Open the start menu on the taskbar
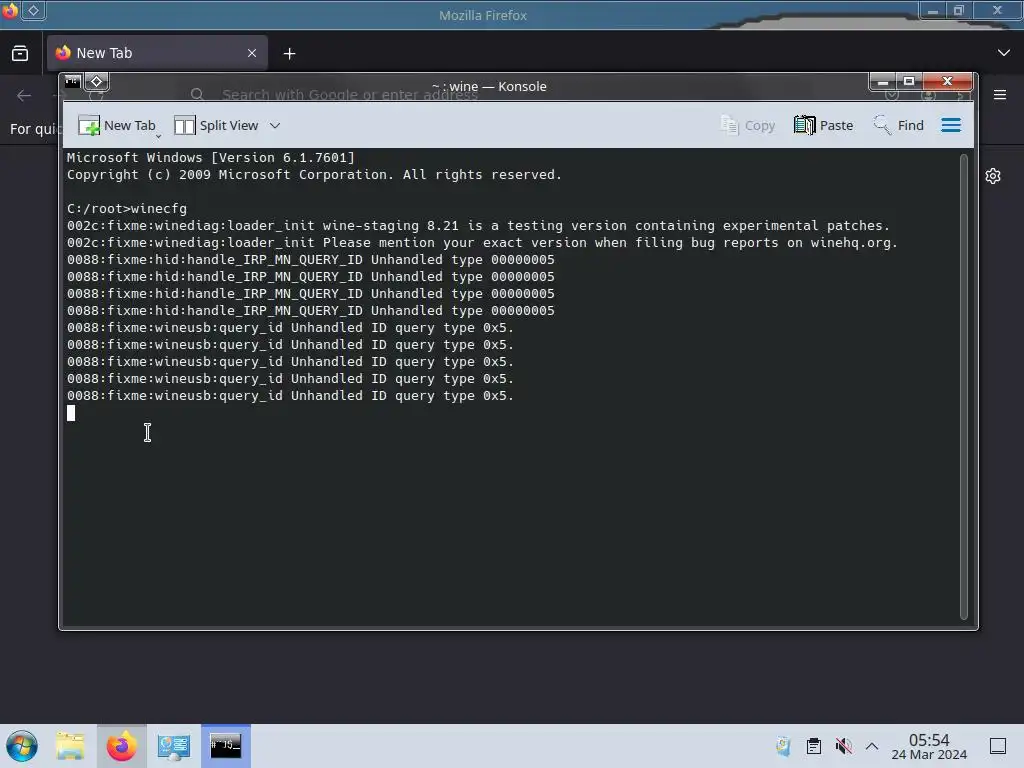 (x=22, y=746)
